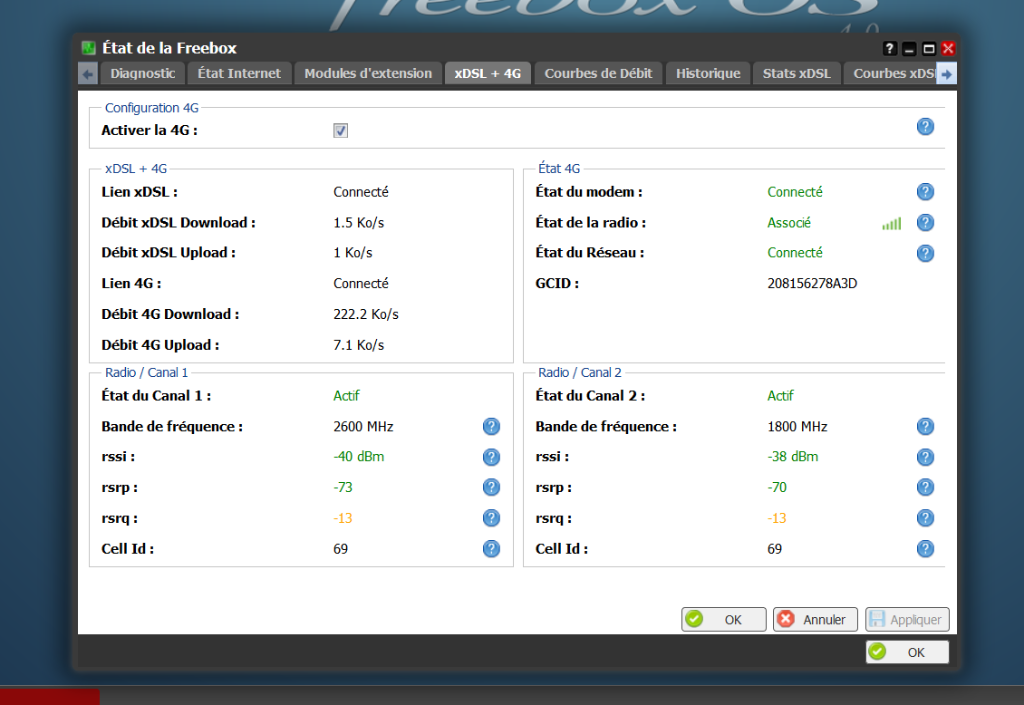Viewport: 1024px width, 705px height.
Task: Select the Débit 4G Download value 222.2 Ko/s
Action: coord(366,315)
